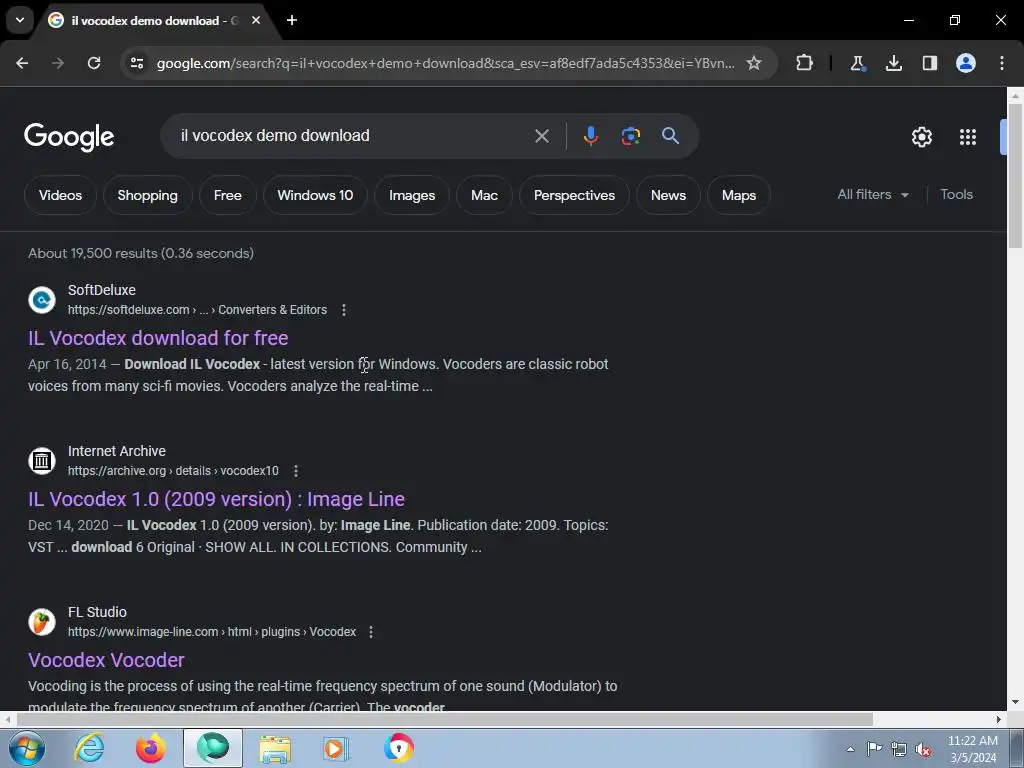1024x768 pixels.
Task: Switch to Images results
Action: click(x=411, y=195)
